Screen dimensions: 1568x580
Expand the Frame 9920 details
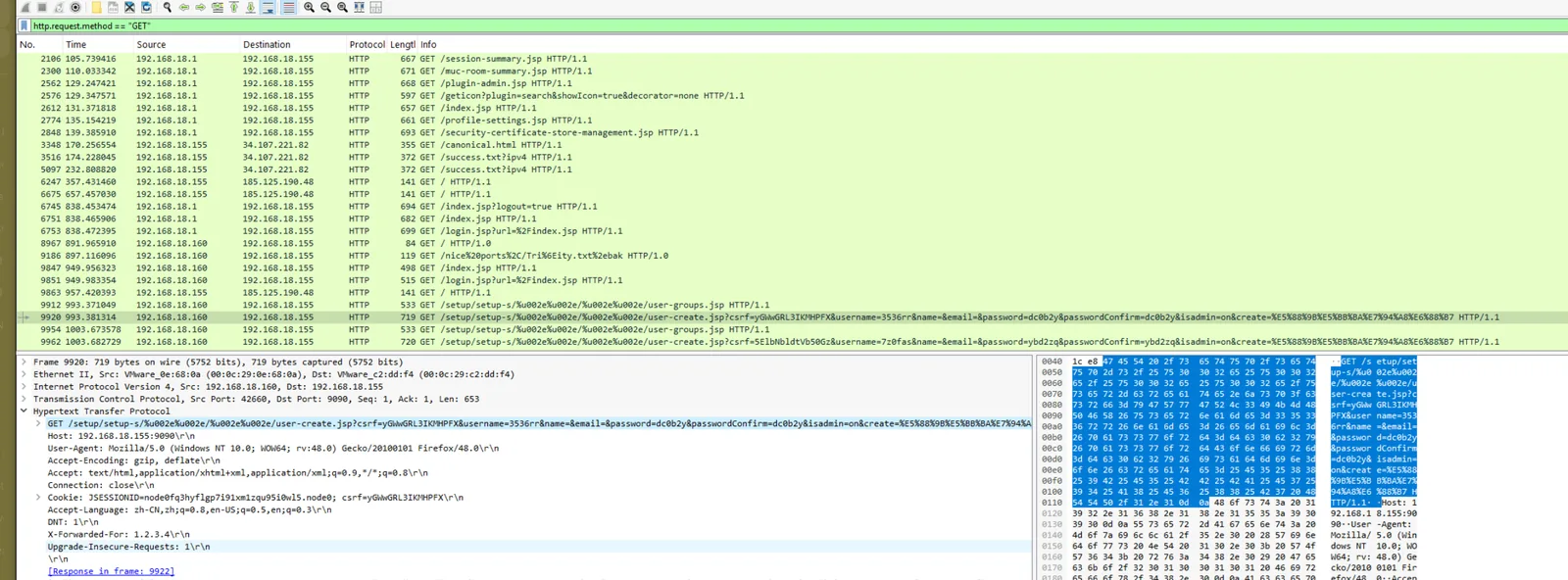tap(24, 362)
